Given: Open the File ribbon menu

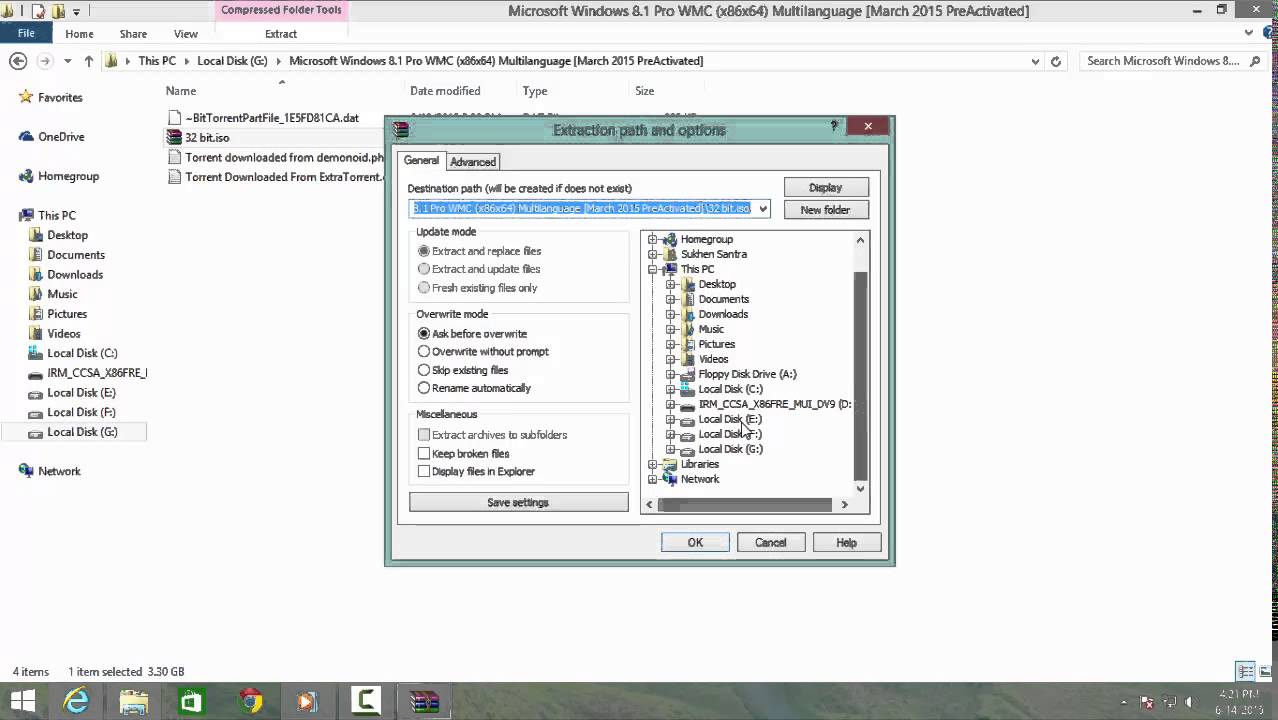Looking at the screenshot, I should (x=26, y=33).
